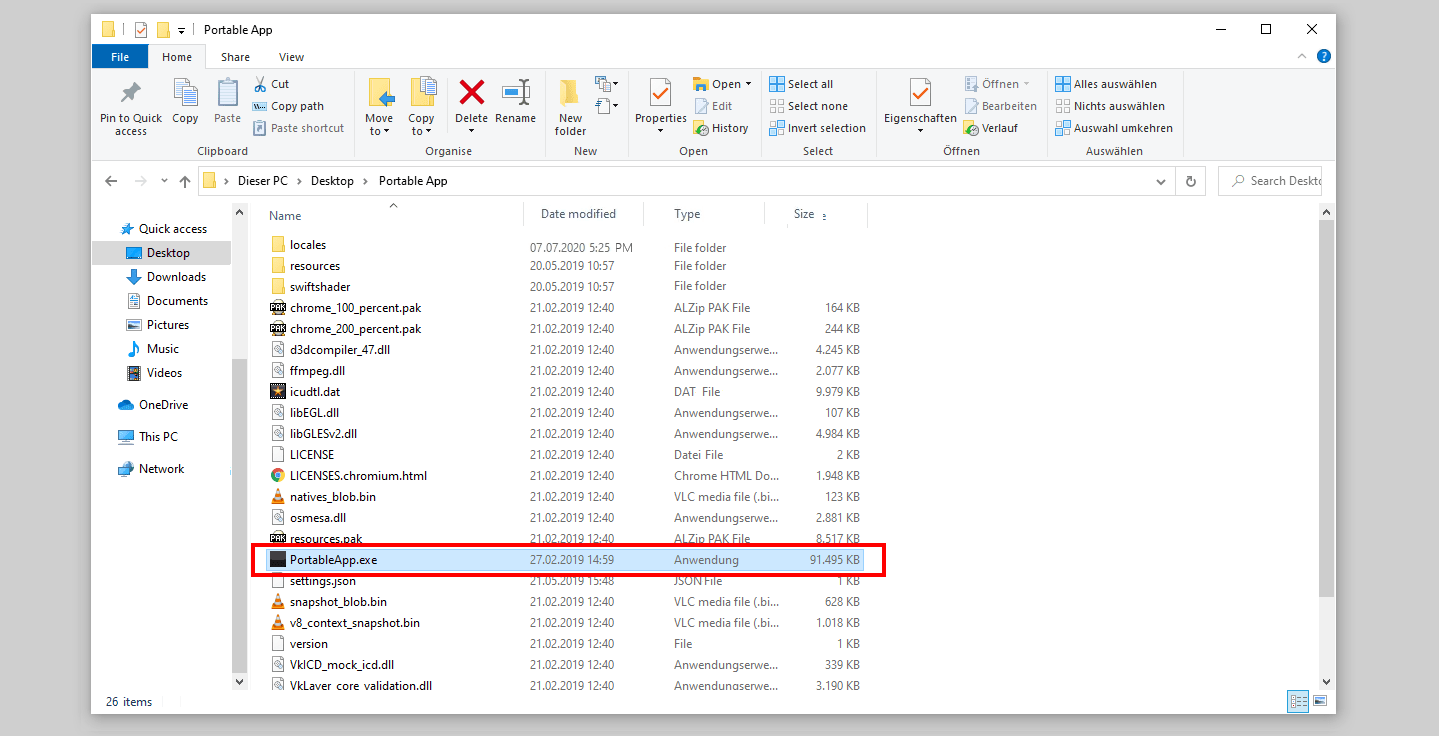The image size is (1439, 736).
Task: Click the Copy ribbon icon
Action: [x=185, y=92]
